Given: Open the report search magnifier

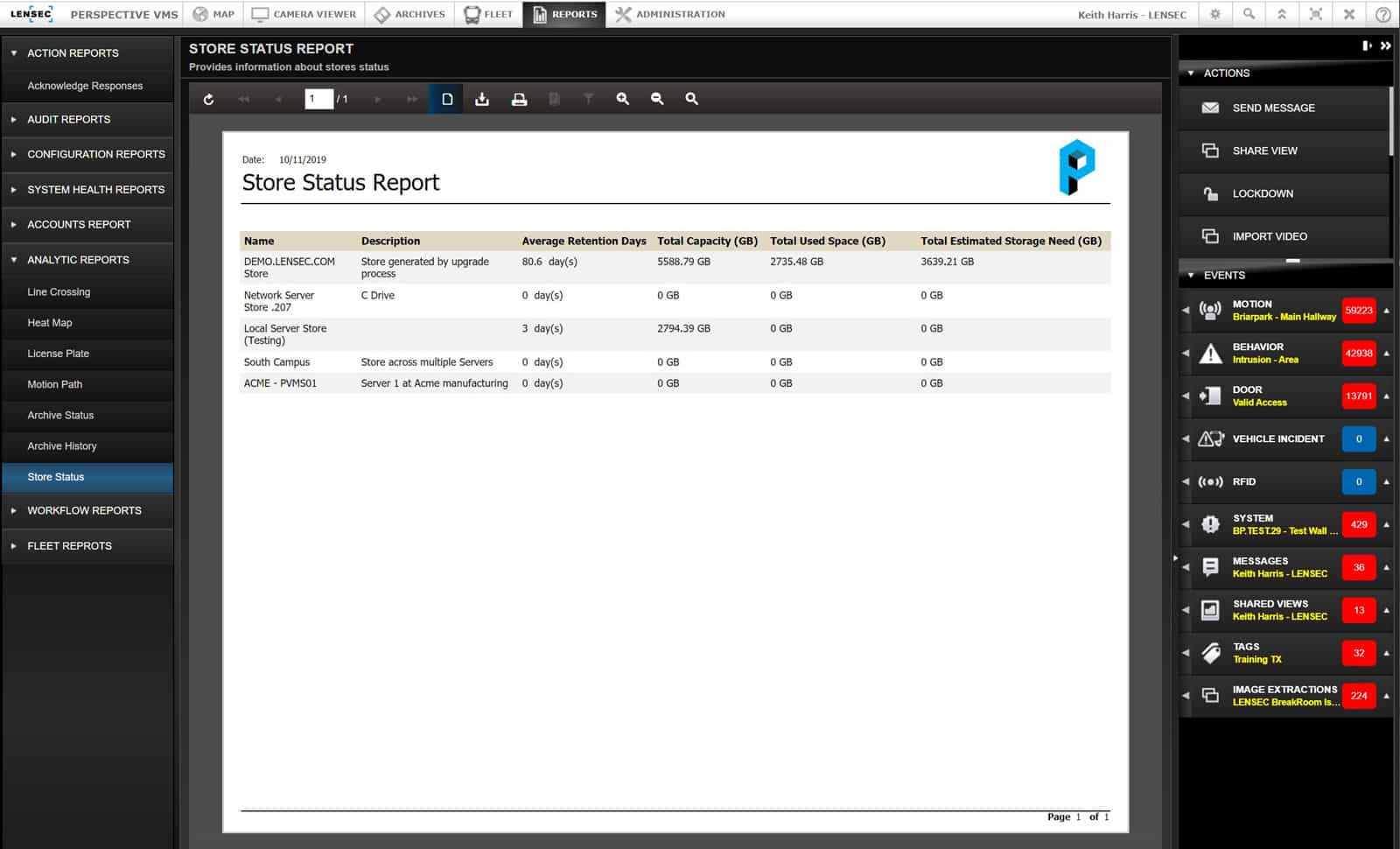Looking at the screenshot, I should pos(691,99).
